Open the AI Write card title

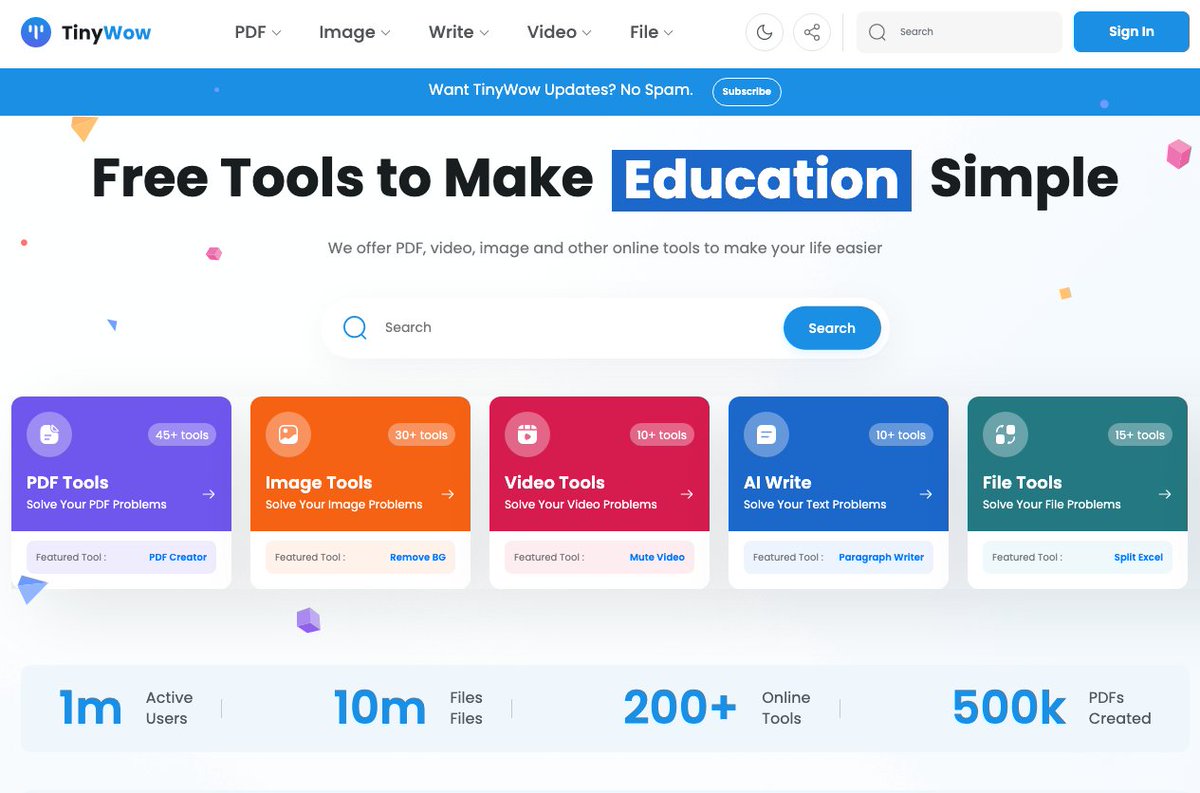[x=778, y=482]
